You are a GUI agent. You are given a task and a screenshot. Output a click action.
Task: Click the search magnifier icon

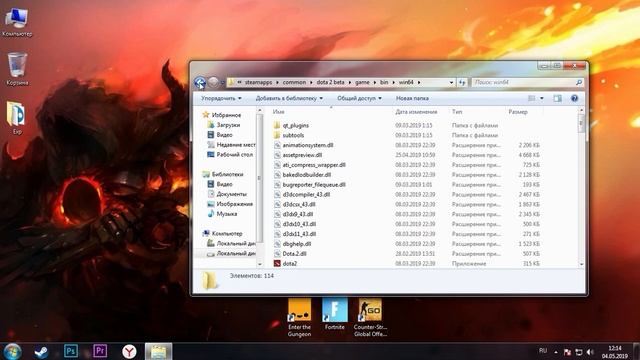(x=579, y=82)
